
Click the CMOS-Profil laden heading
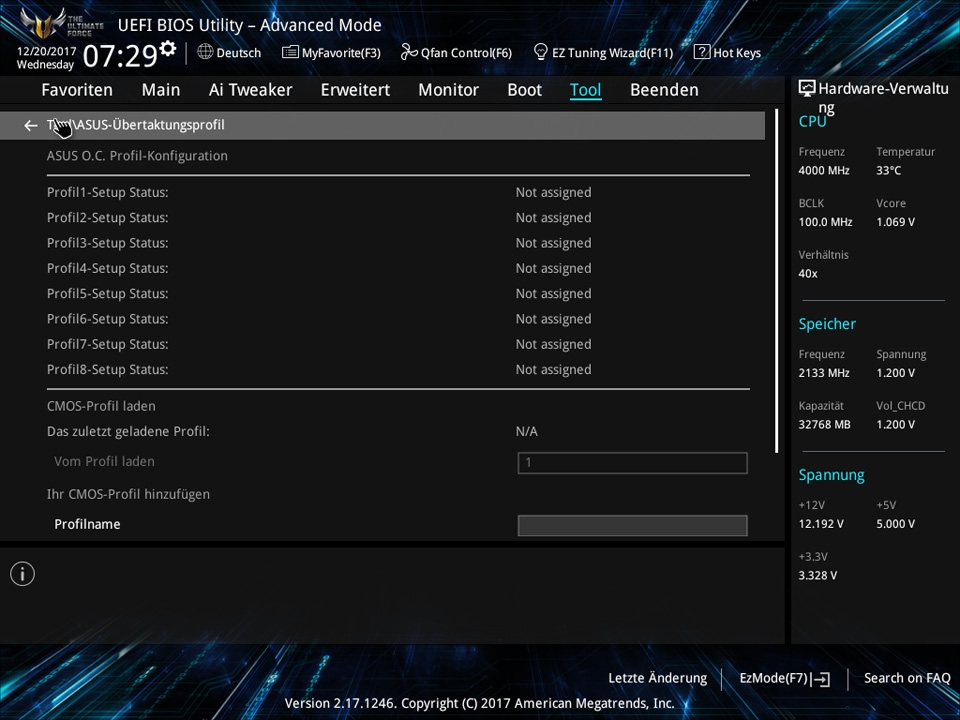[102, 407]
